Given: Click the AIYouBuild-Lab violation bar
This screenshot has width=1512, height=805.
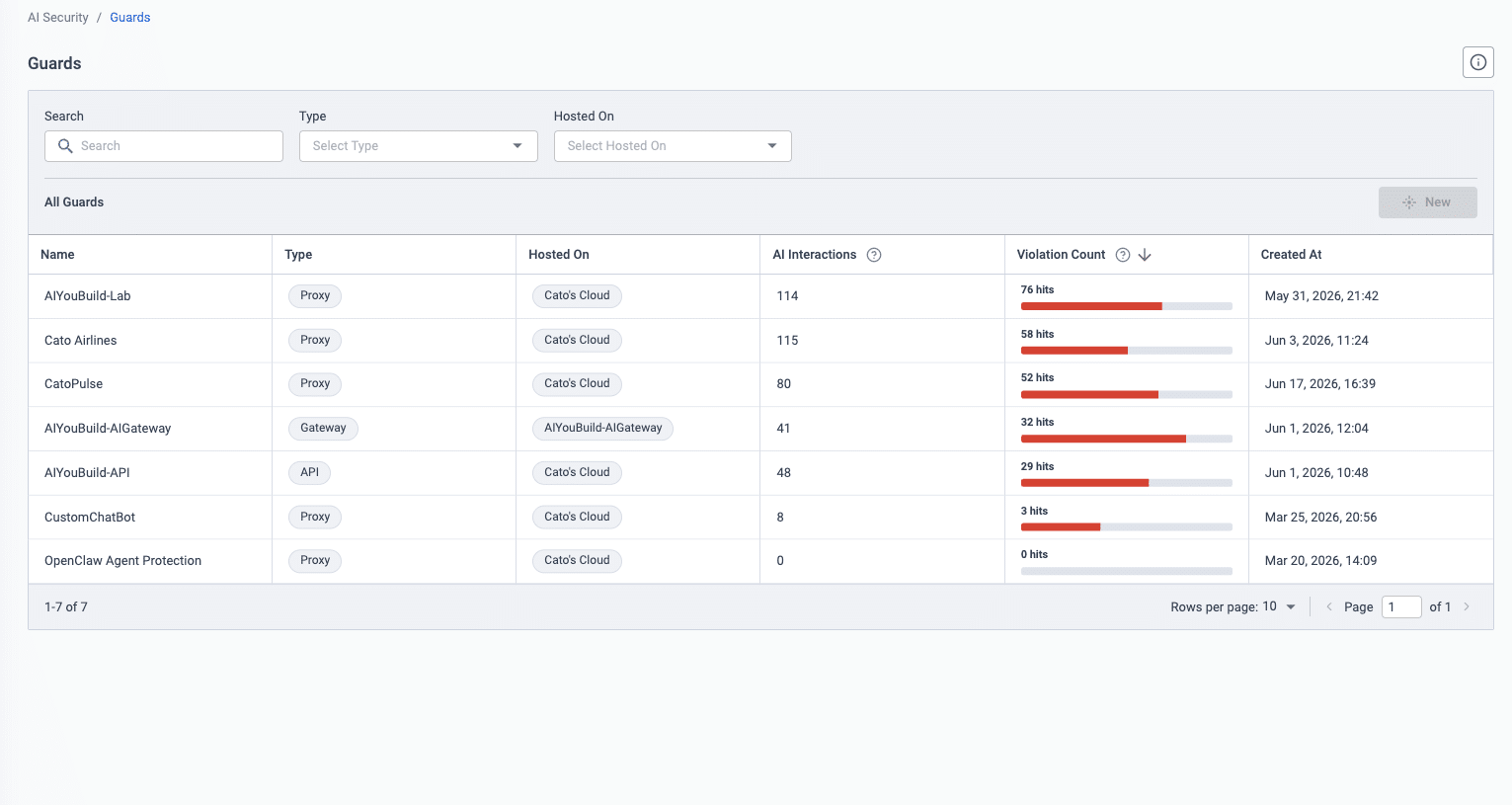Looking at the screenshot, I should tap(1126, 306).
